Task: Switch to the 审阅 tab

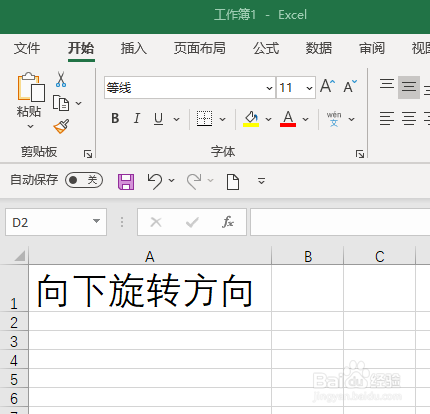Action: [x=372, y=48]
